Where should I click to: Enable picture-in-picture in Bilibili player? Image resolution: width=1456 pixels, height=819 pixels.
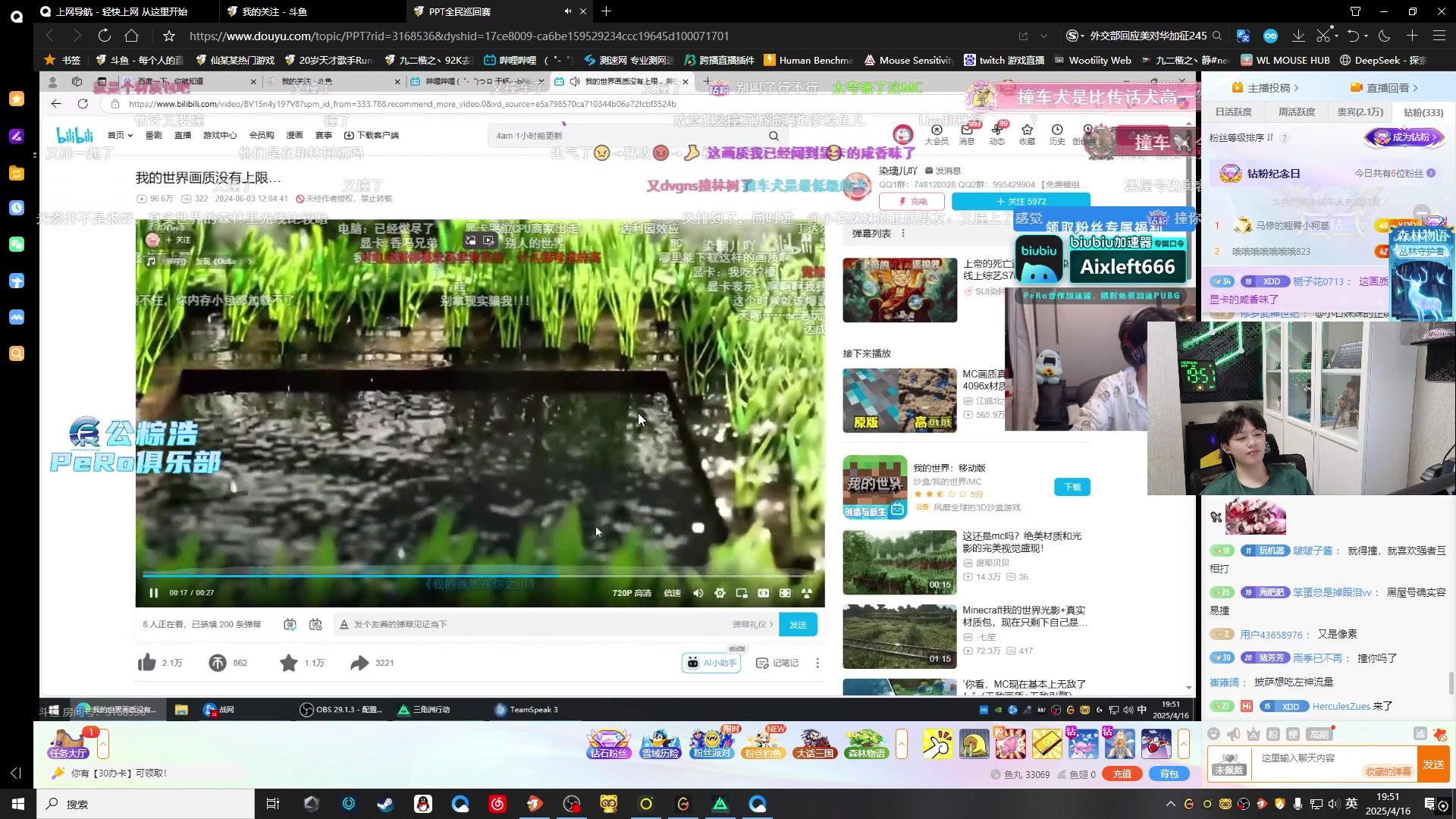[742, 593]
